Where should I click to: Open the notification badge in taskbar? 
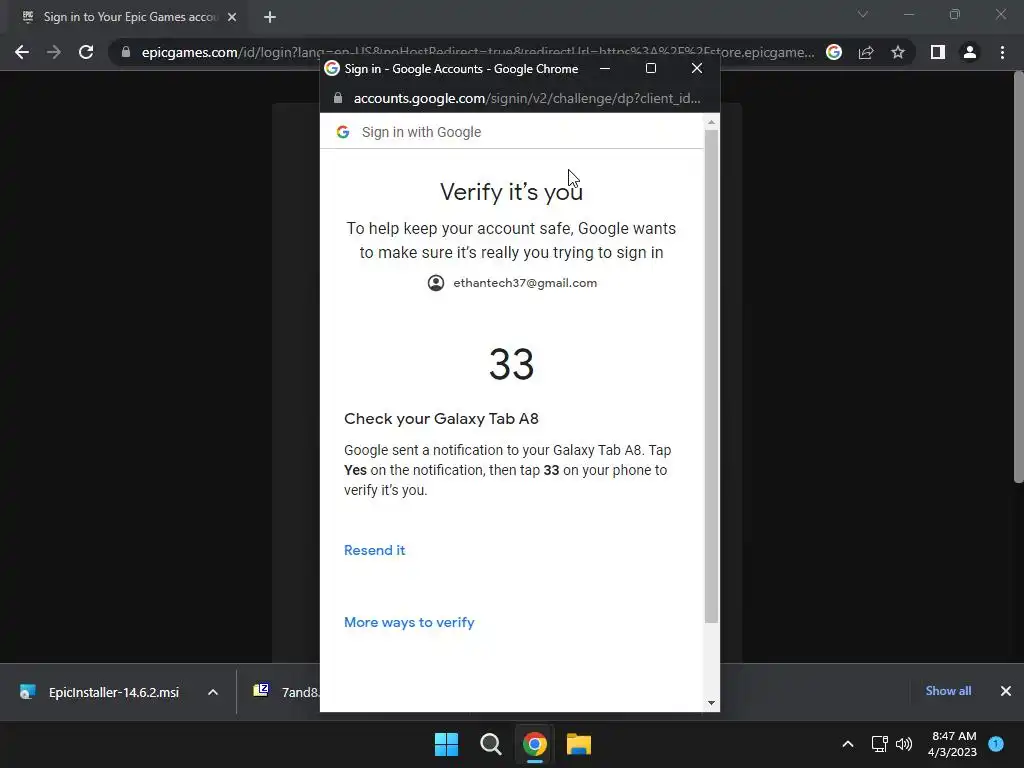coord(996,744)
